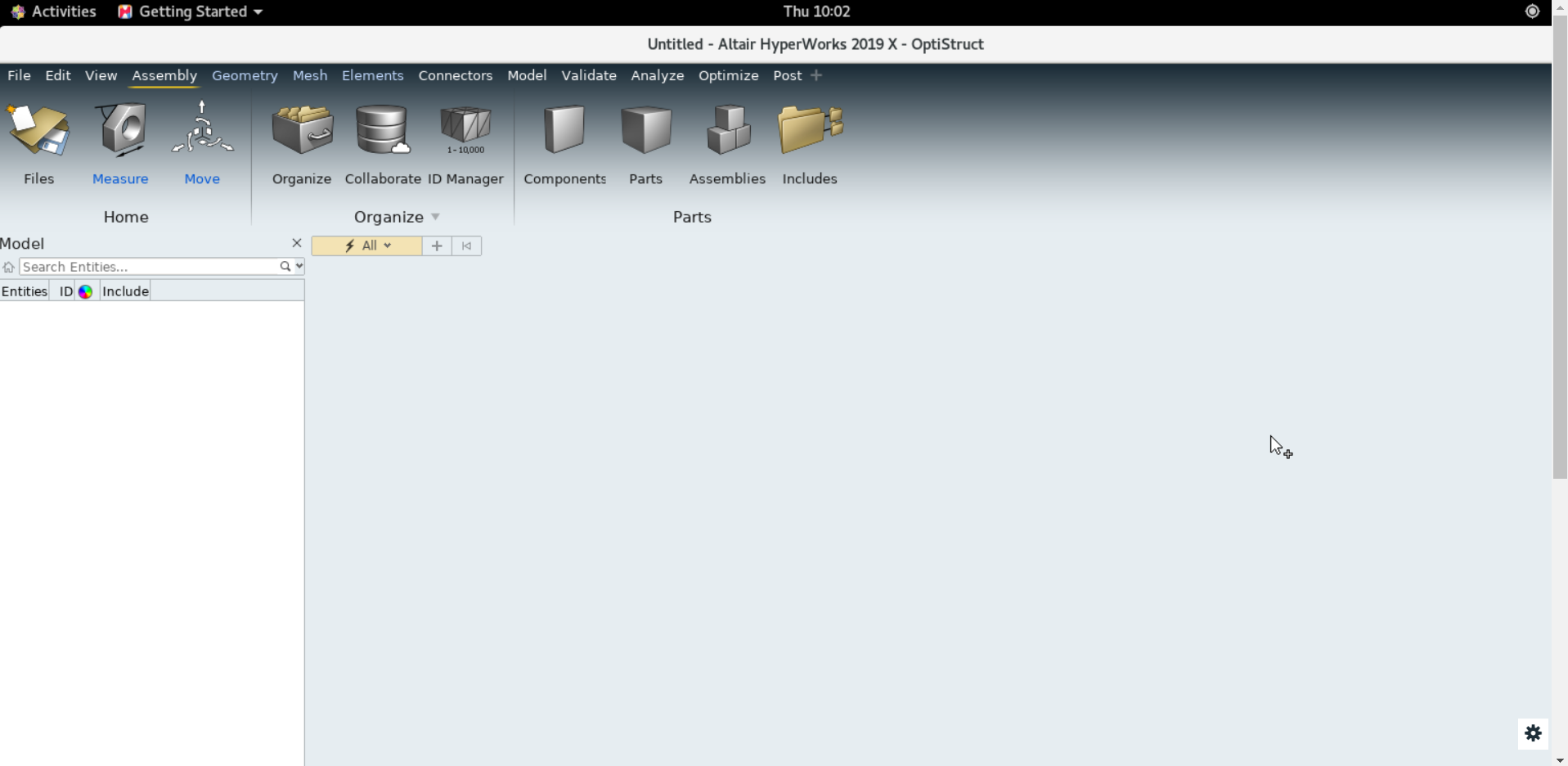The image size is (1568, 766).
Task: Open the clock showing Thu 10:02
Action: click(816, 11)
